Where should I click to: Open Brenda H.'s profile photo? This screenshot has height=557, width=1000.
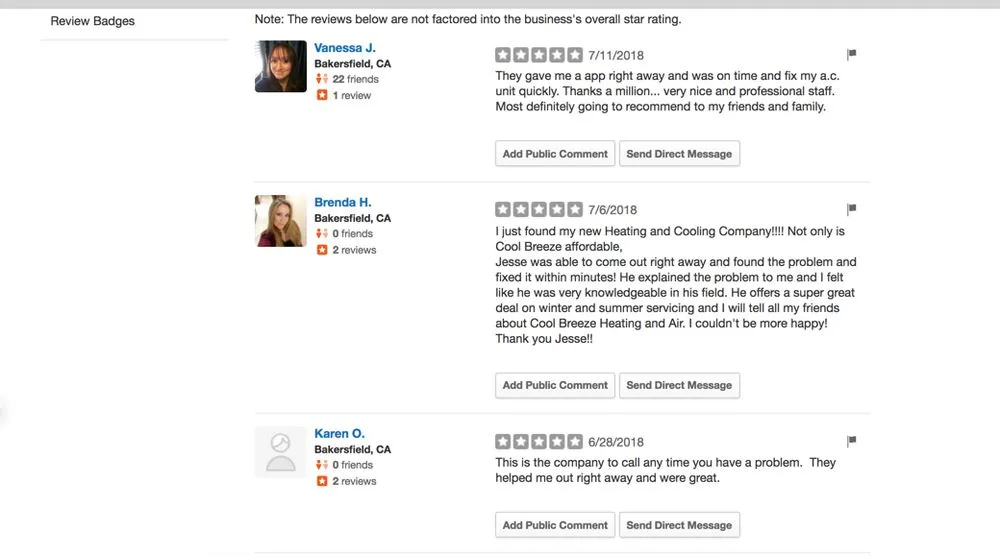281,221
